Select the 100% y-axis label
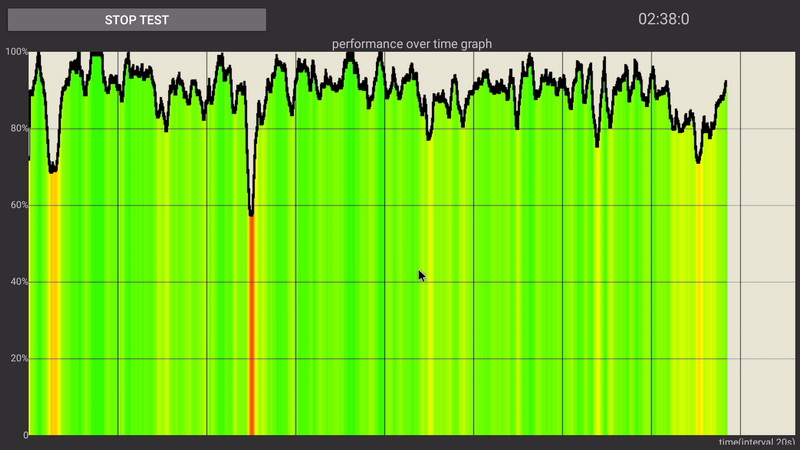The image size is (800, 450). [x=15, y=52]
